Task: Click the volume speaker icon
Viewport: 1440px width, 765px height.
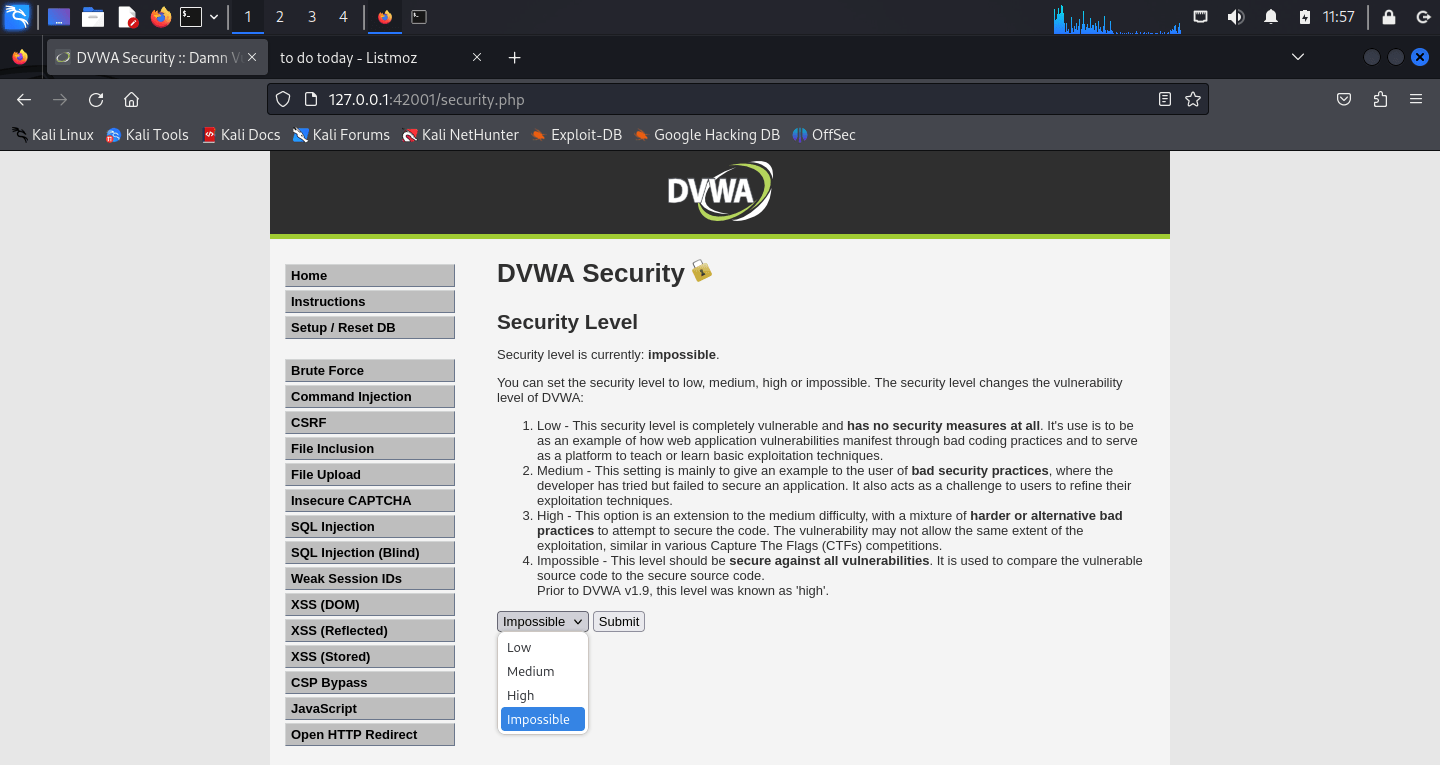Action: [1236, 17]
